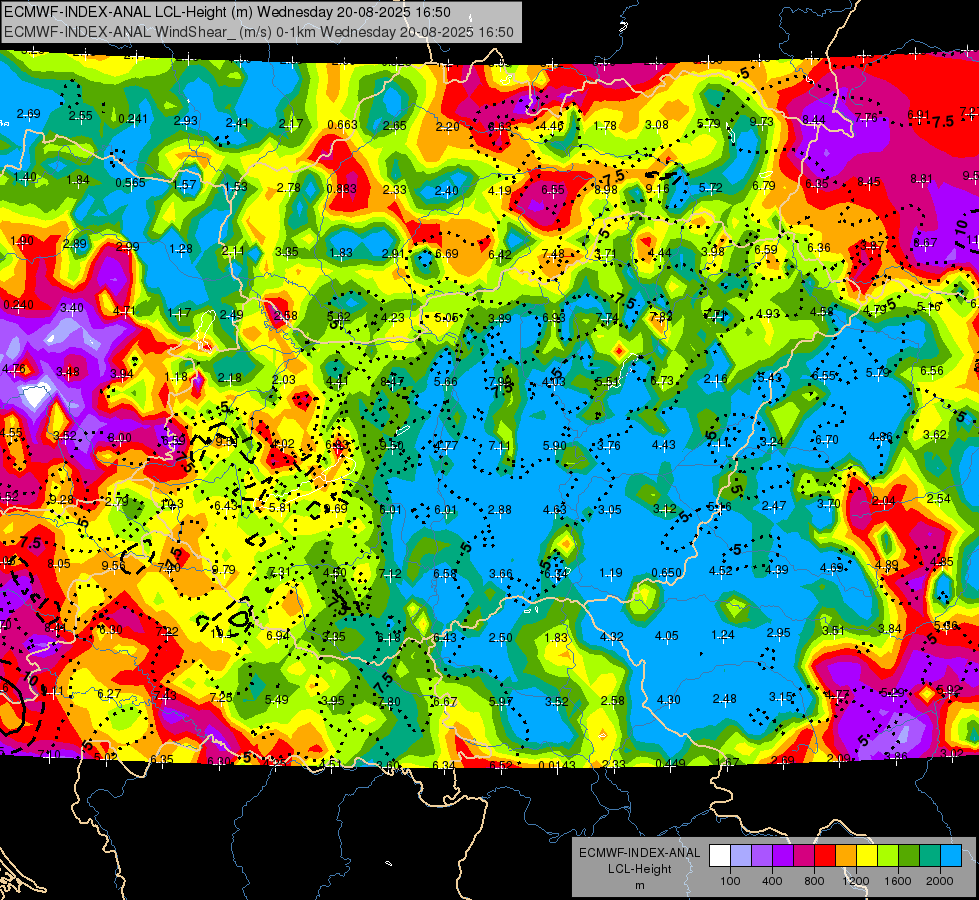The image size is (979, 900).
Task: Click the map value 9.16
Action: 657,189
